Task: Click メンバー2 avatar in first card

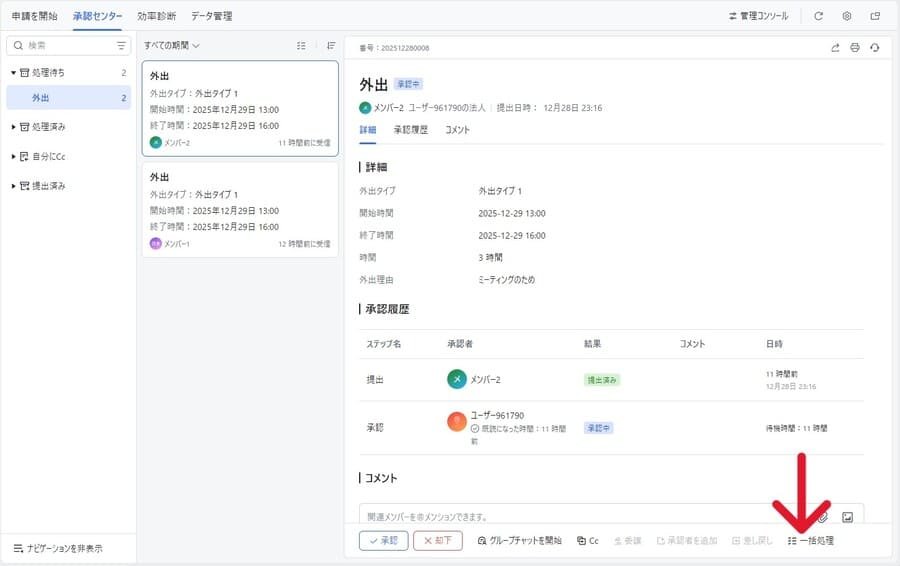Action: tap(156, 142)
